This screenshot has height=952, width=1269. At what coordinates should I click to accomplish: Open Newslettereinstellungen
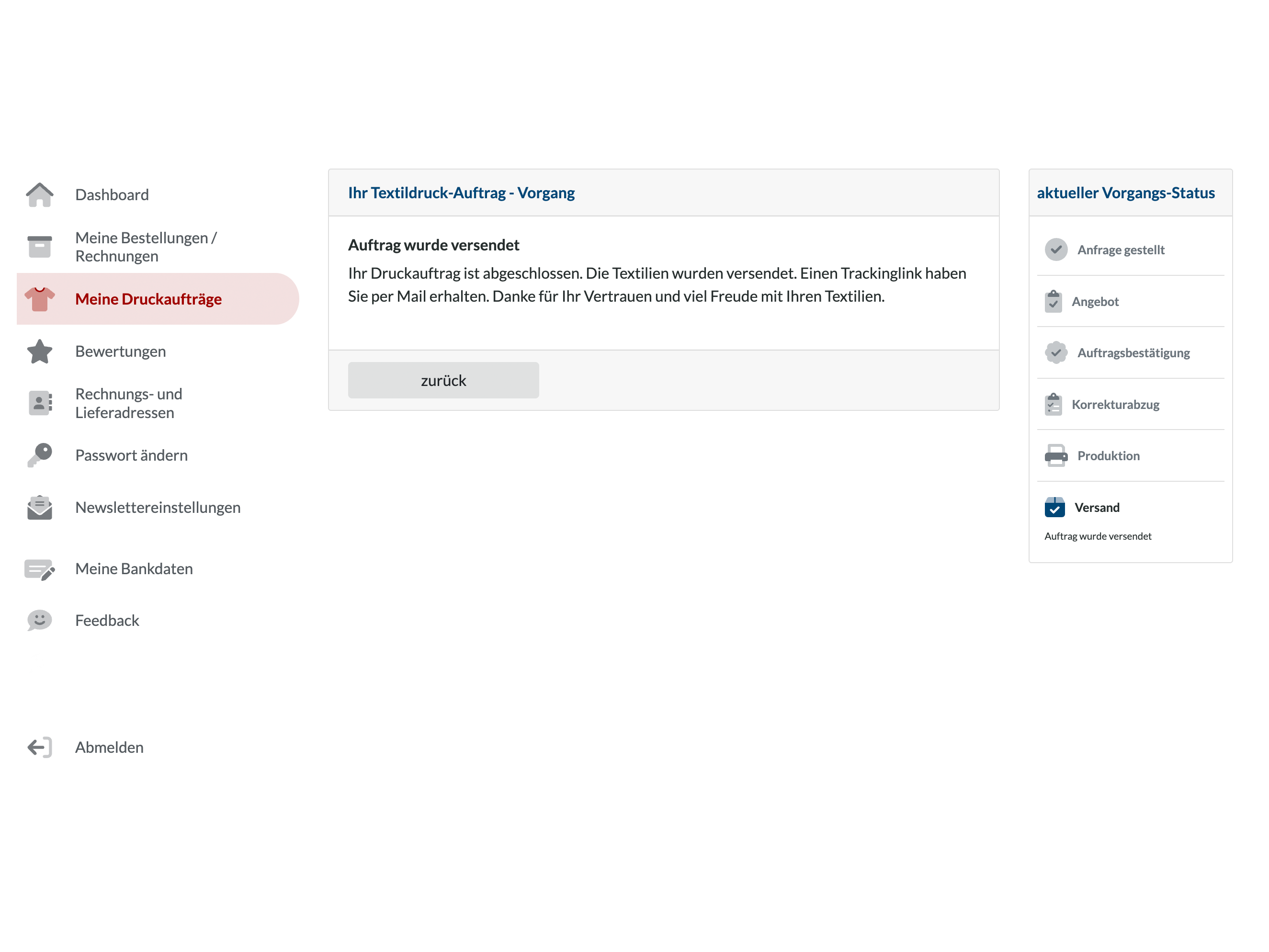[x=158, y=507]
